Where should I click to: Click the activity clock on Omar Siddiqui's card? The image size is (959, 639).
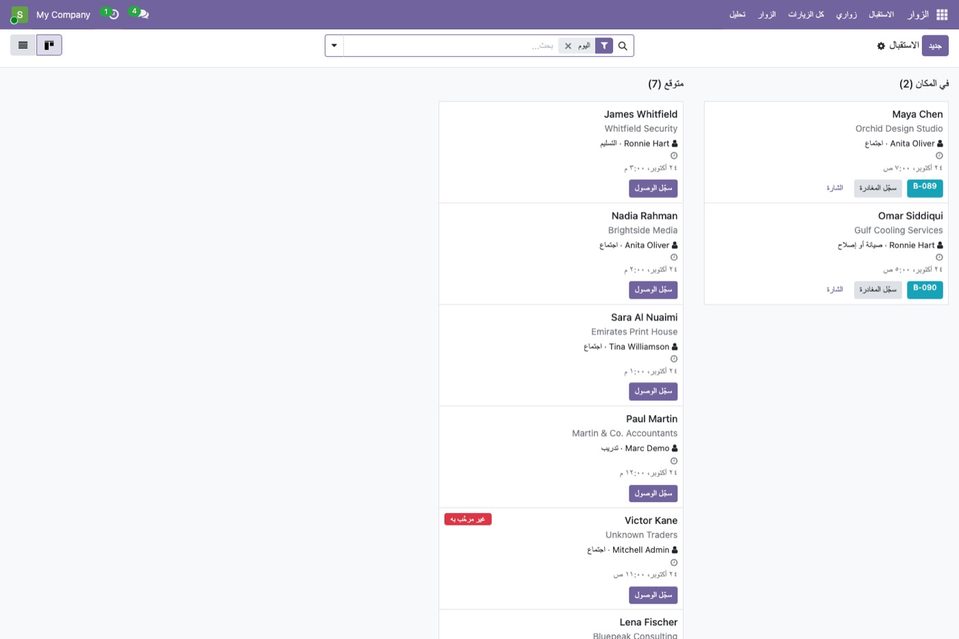point(939,257)
